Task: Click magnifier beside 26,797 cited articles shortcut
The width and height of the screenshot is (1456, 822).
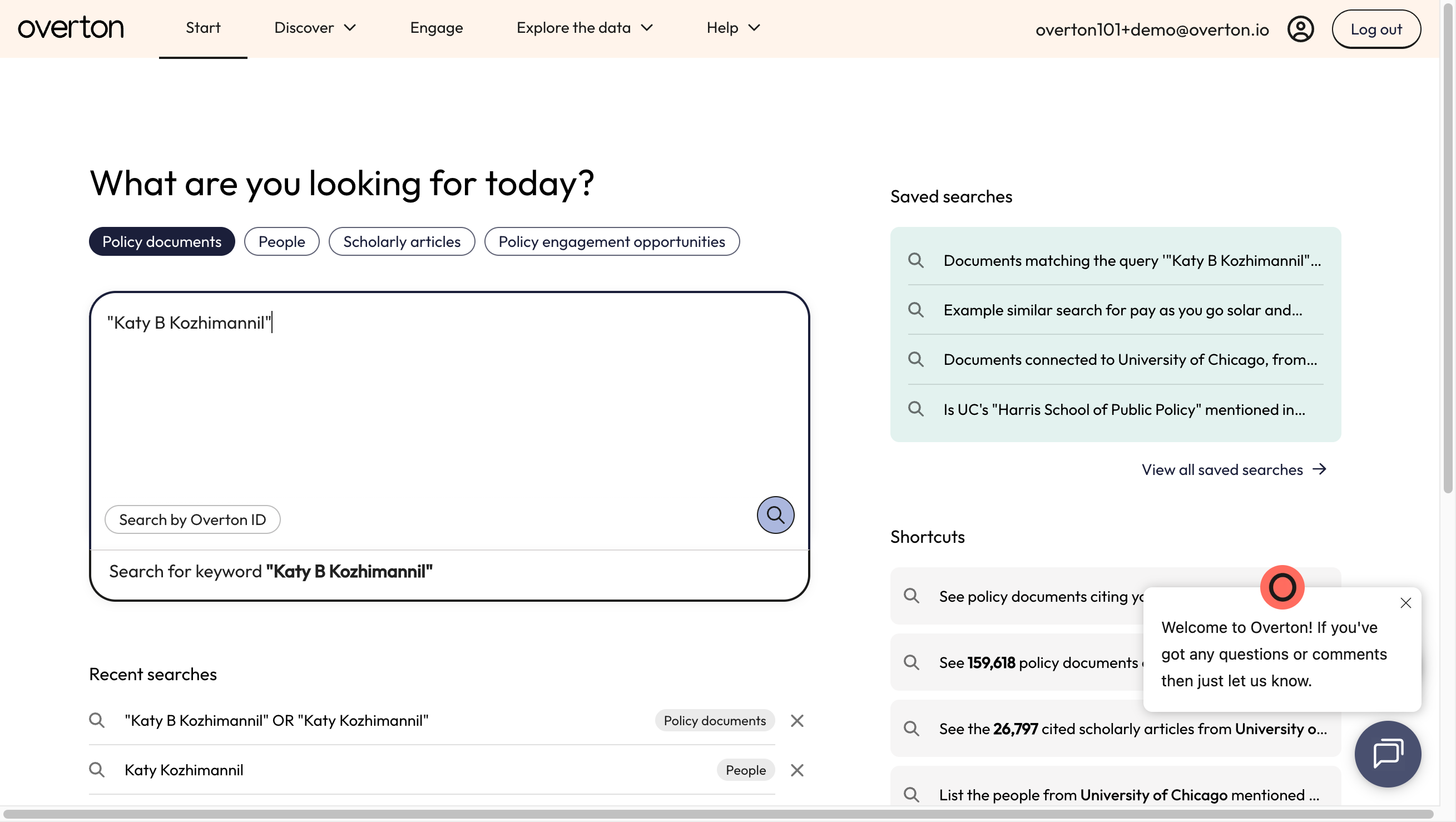Action: pyautogui.click(x=911, y=728)
